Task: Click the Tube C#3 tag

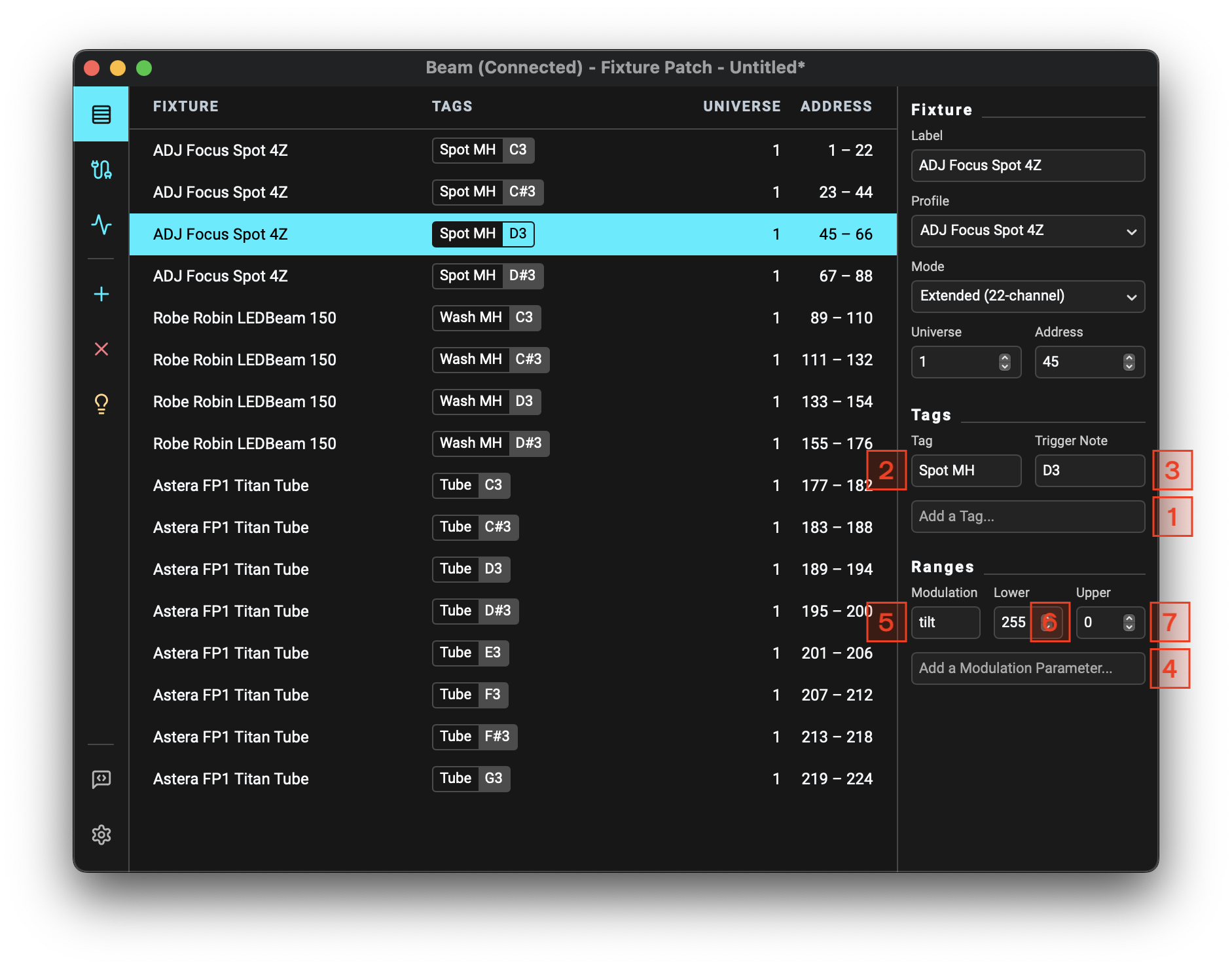Action: [x=475, y=528]
